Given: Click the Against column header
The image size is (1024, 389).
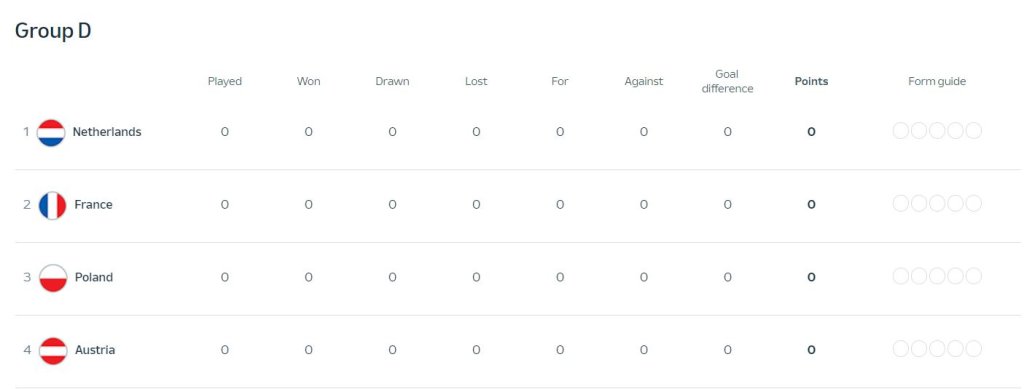Looking at the screenshot, I should click(x=643, y=82).
